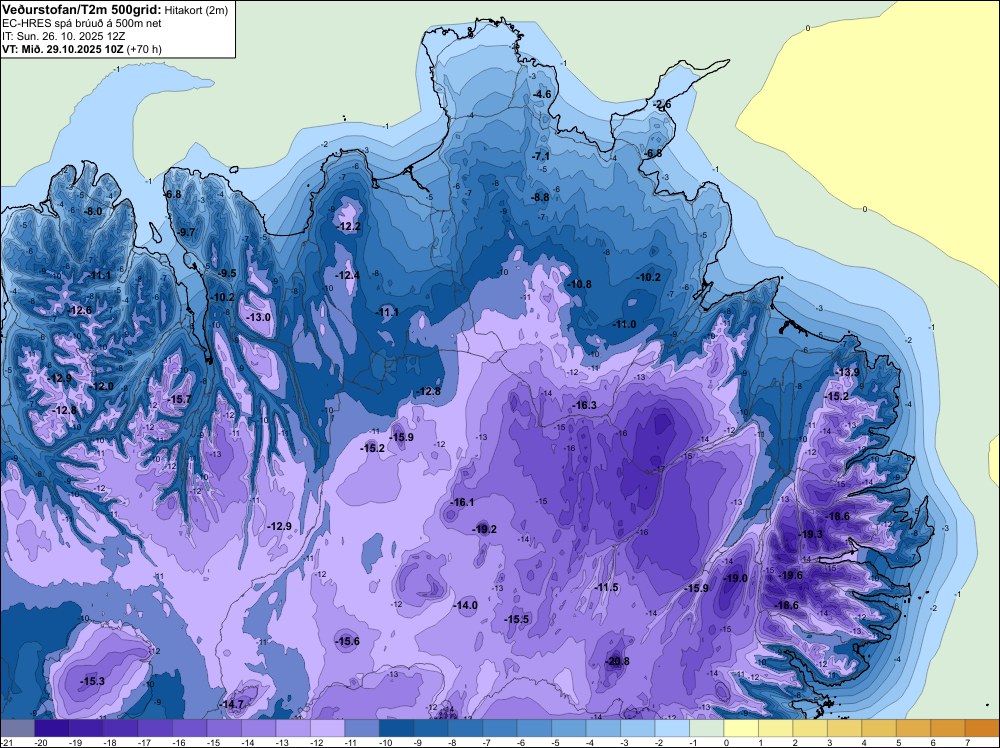Image resolution: width=1000 pixels, height=748 pixels.
Task: Click the "(+70 h)" forecast offset text
Action: coord(145,50)
